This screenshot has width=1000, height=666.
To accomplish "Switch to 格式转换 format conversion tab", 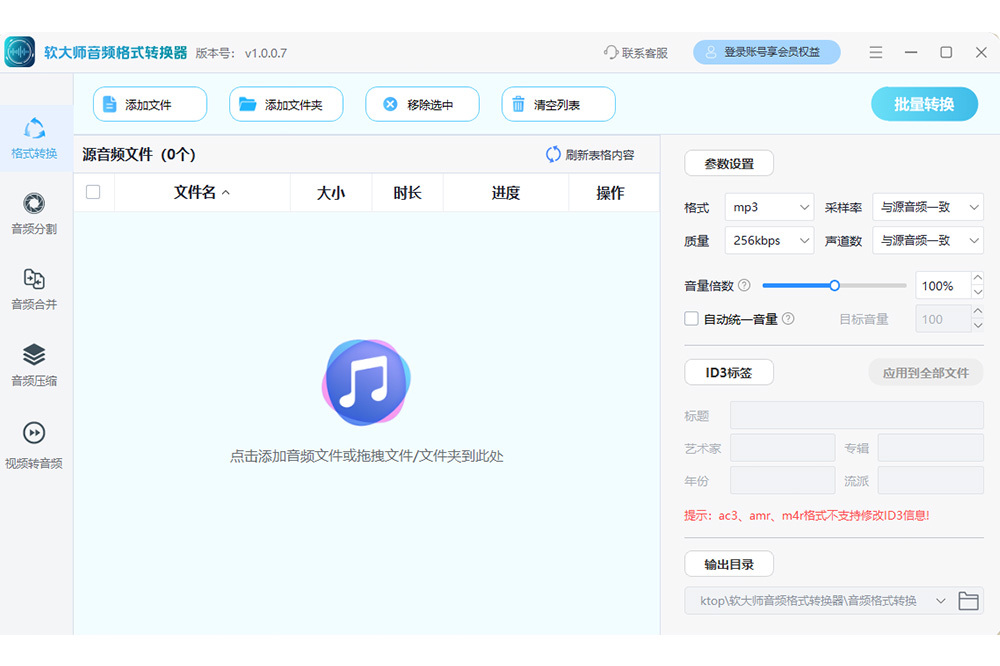I will point(34,138).
